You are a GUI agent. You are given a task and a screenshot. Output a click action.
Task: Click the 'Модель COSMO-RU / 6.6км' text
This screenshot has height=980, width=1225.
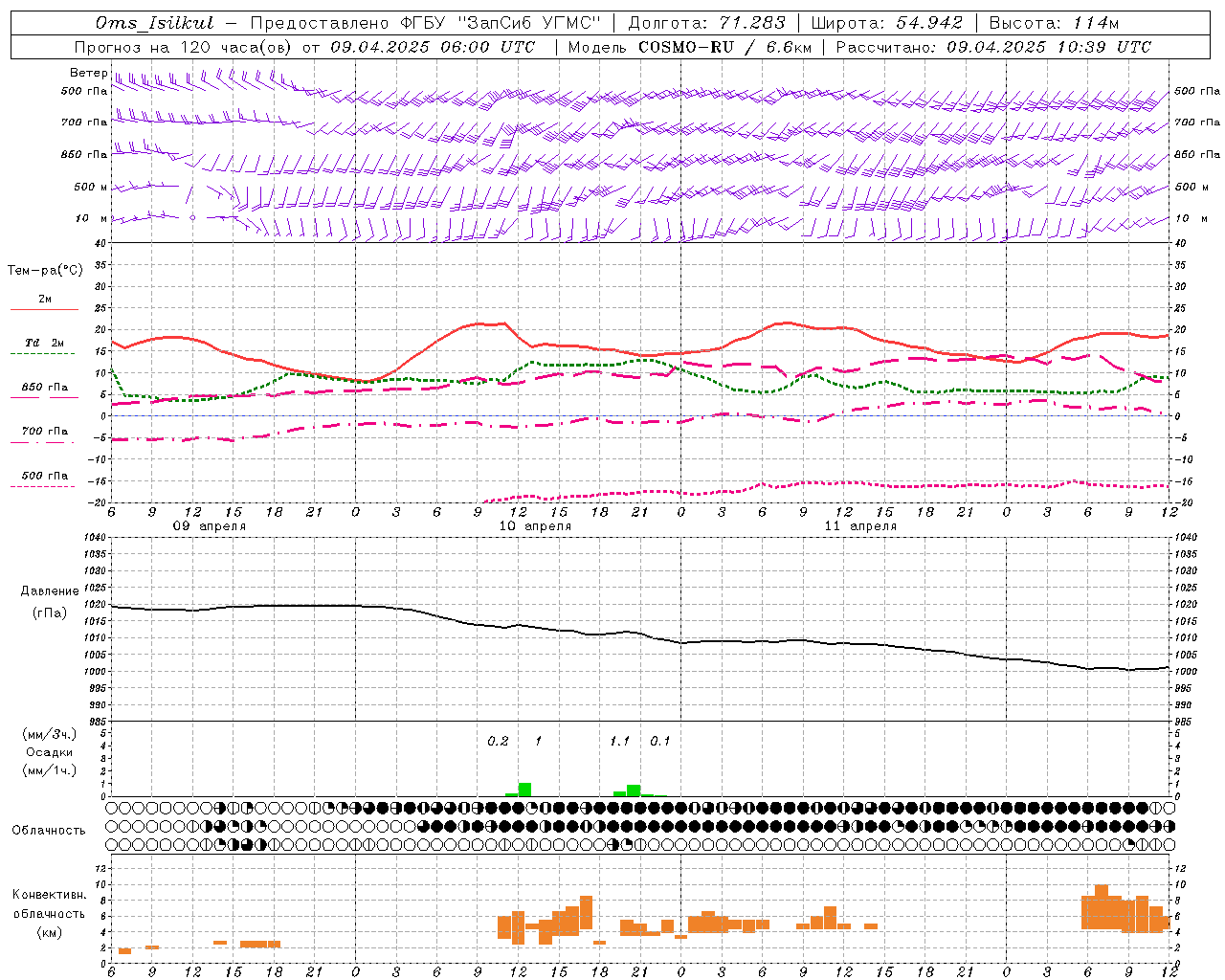click(x=689, y=47)
